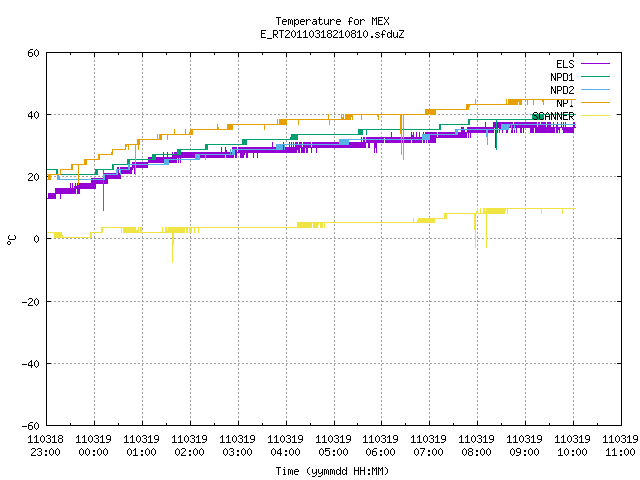
Task: Click the blue NPD2 legend line sample
Action: [x=595, y=89]
